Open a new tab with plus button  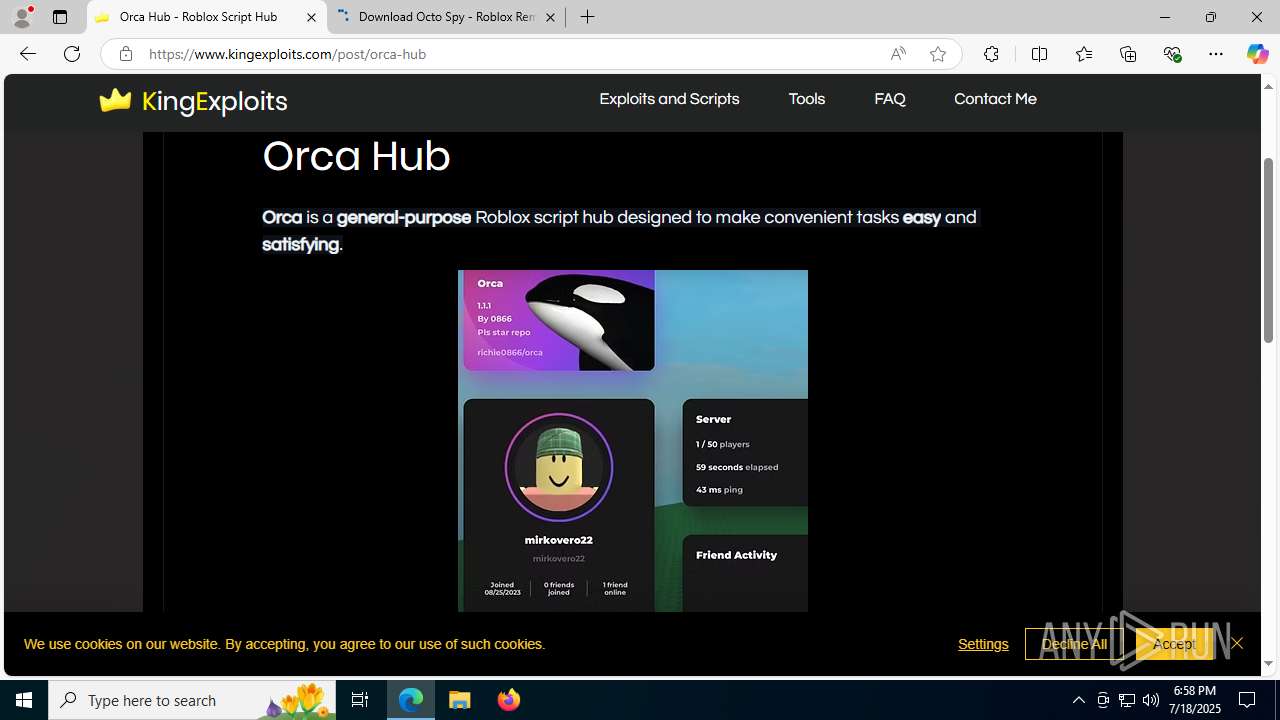click(588, 17)
